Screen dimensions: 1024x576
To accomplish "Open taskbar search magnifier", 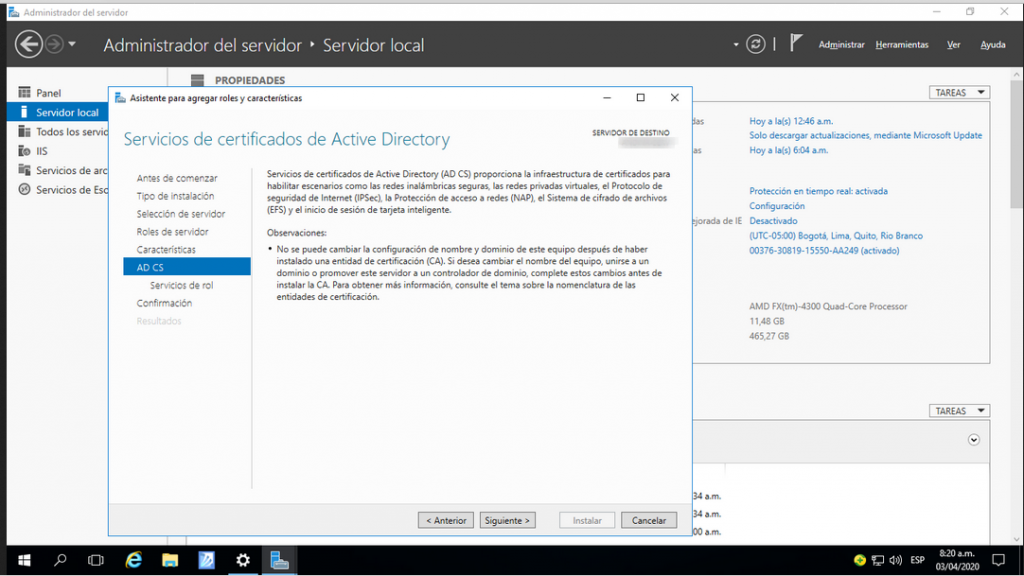I will click(60, 560).
